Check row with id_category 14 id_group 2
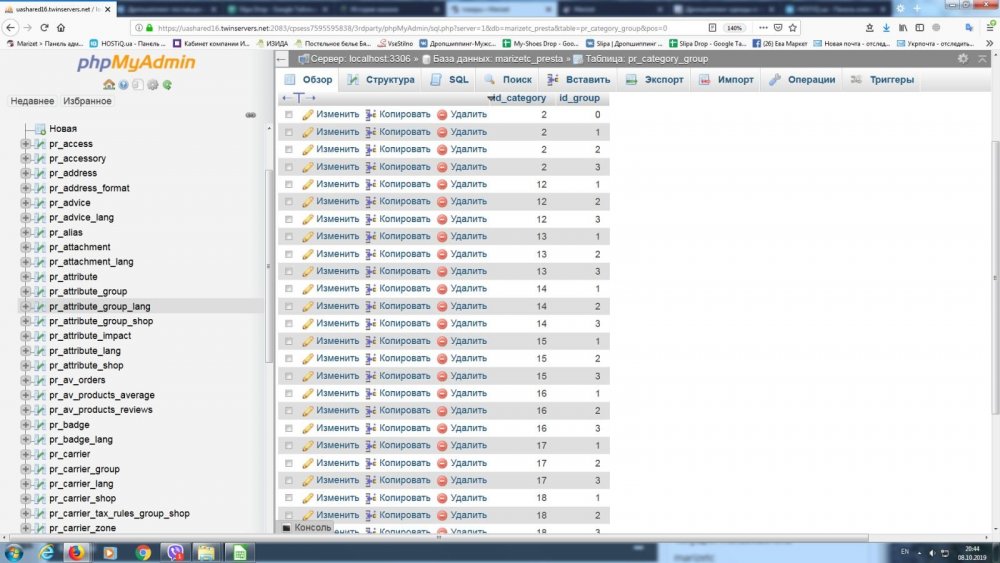 coord(289,307)
